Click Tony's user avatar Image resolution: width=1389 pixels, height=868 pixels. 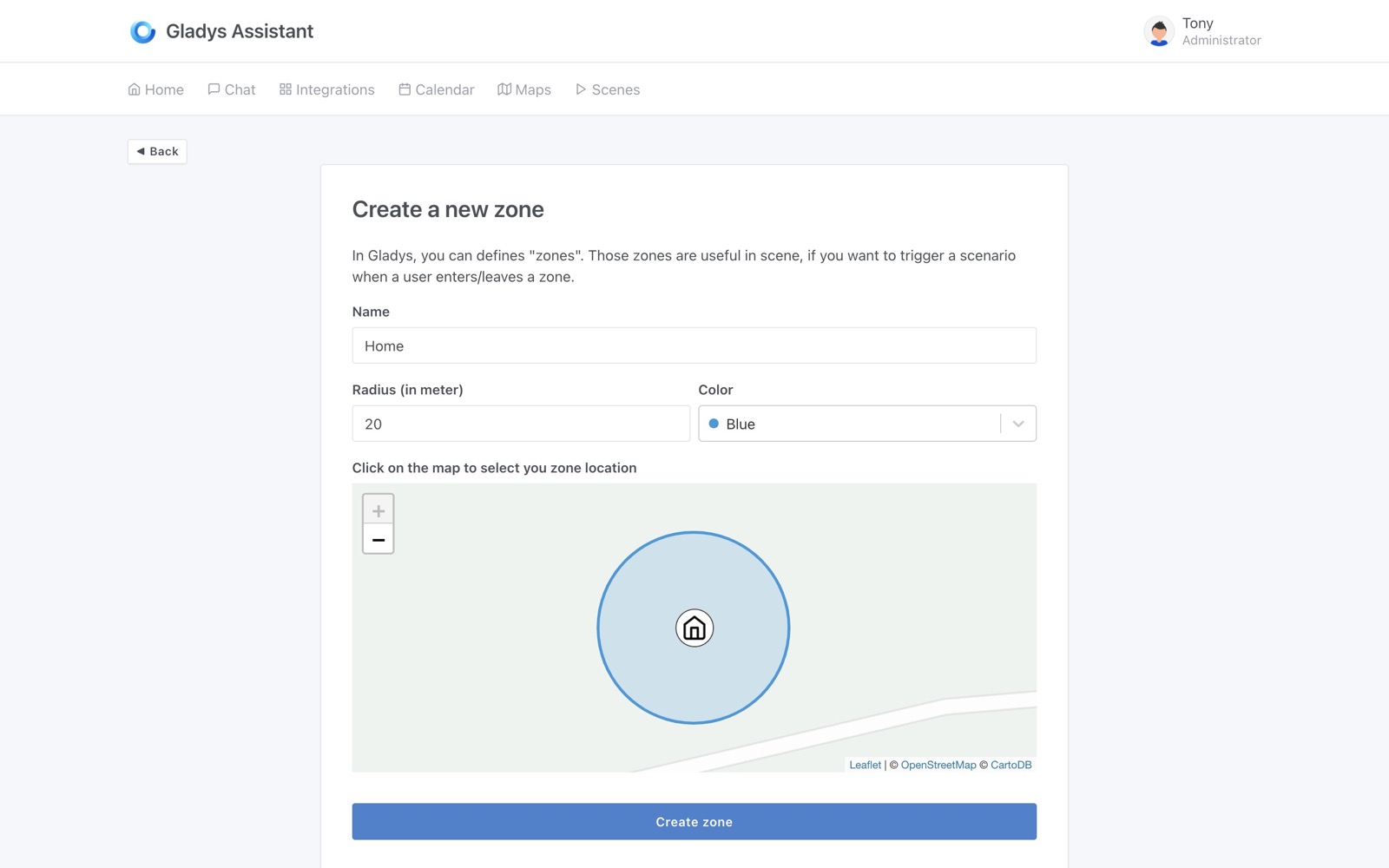pyautogui.click(x=1158, y=31)
